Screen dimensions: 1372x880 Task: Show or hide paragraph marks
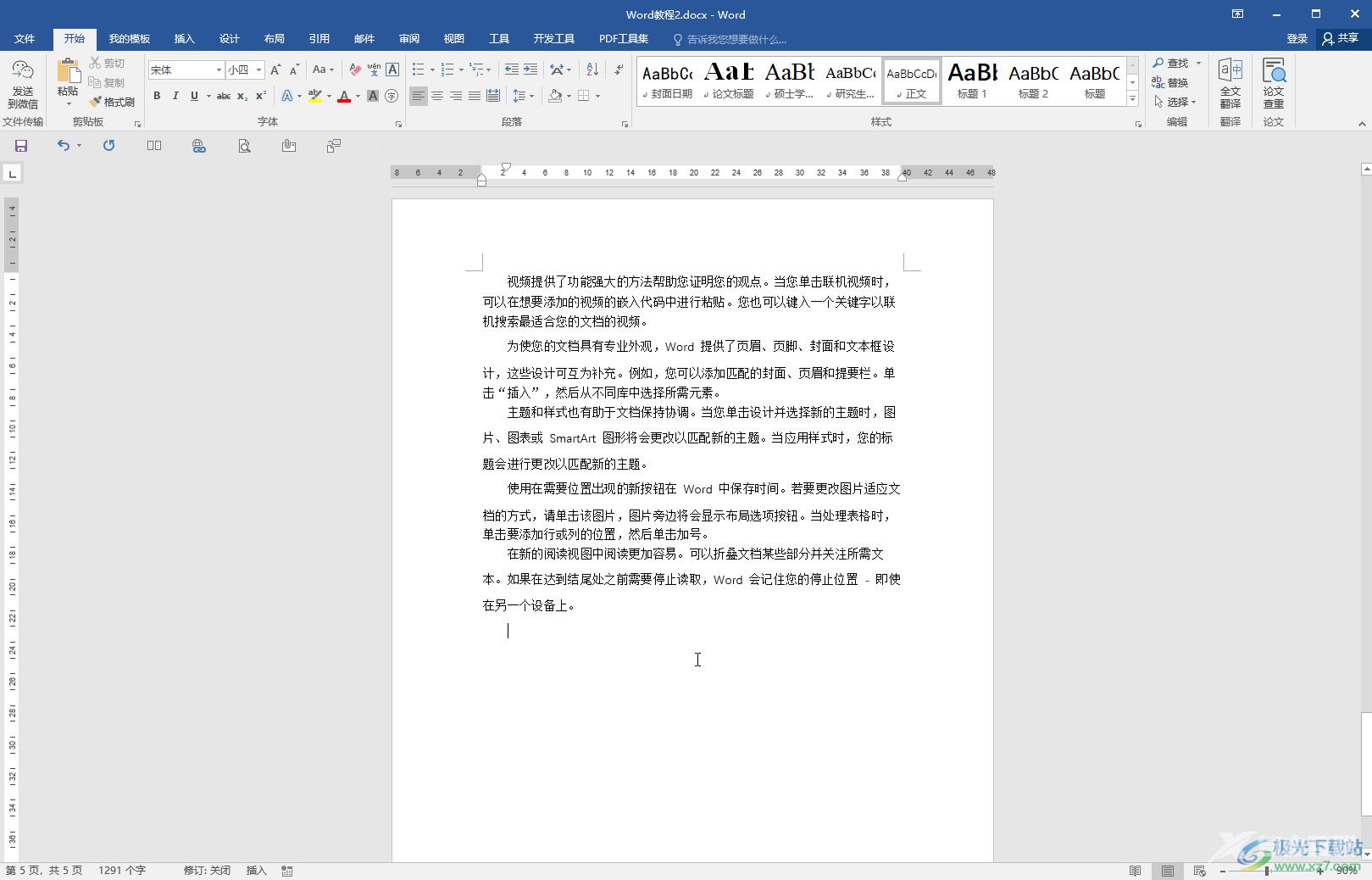[x=619, y=70]
